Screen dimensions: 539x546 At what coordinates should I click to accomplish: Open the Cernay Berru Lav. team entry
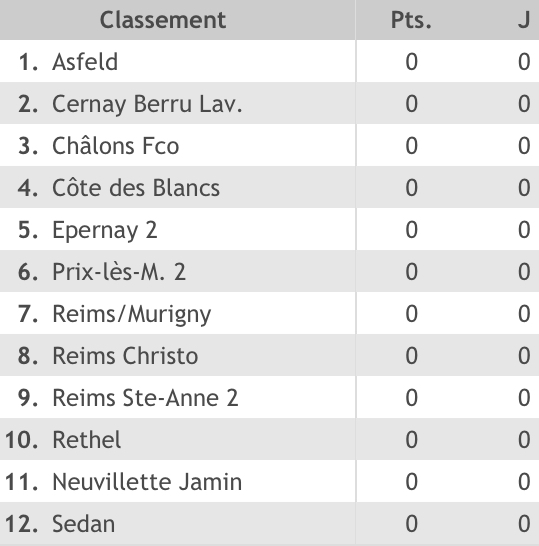[147, 104]
